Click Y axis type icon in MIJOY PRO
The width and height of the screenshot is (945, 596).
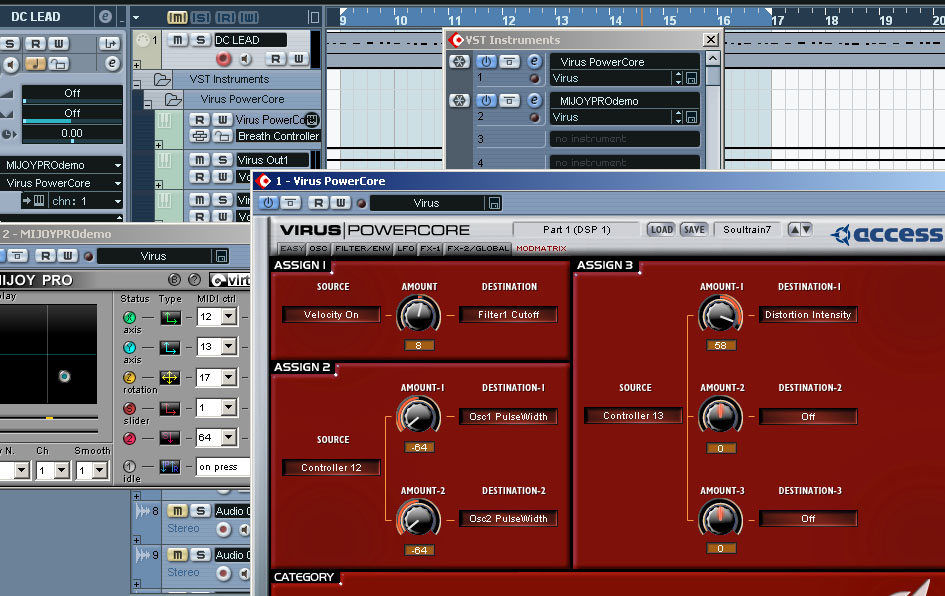pyautogui.click(x=170, y=348)
